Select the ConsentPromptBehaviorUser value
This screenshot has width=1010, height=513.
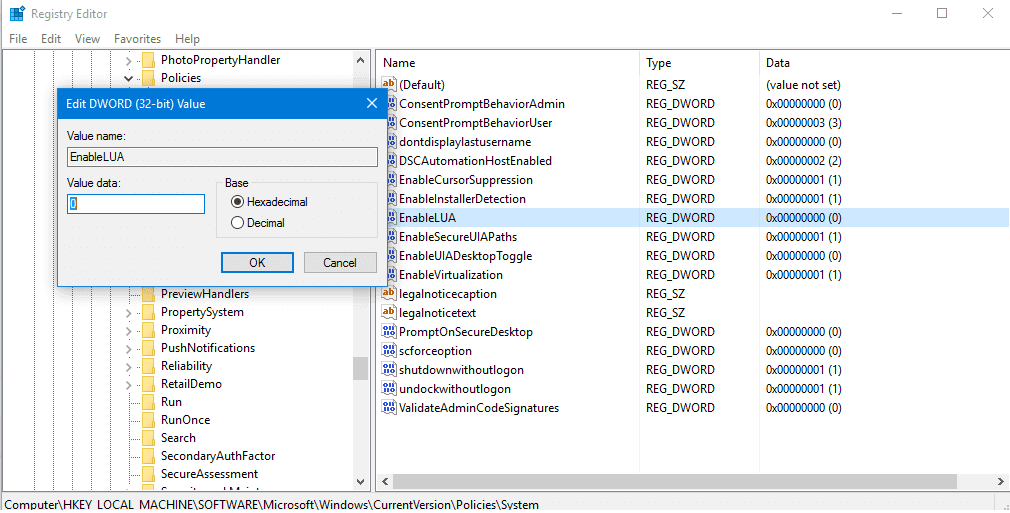coord(475,122)
